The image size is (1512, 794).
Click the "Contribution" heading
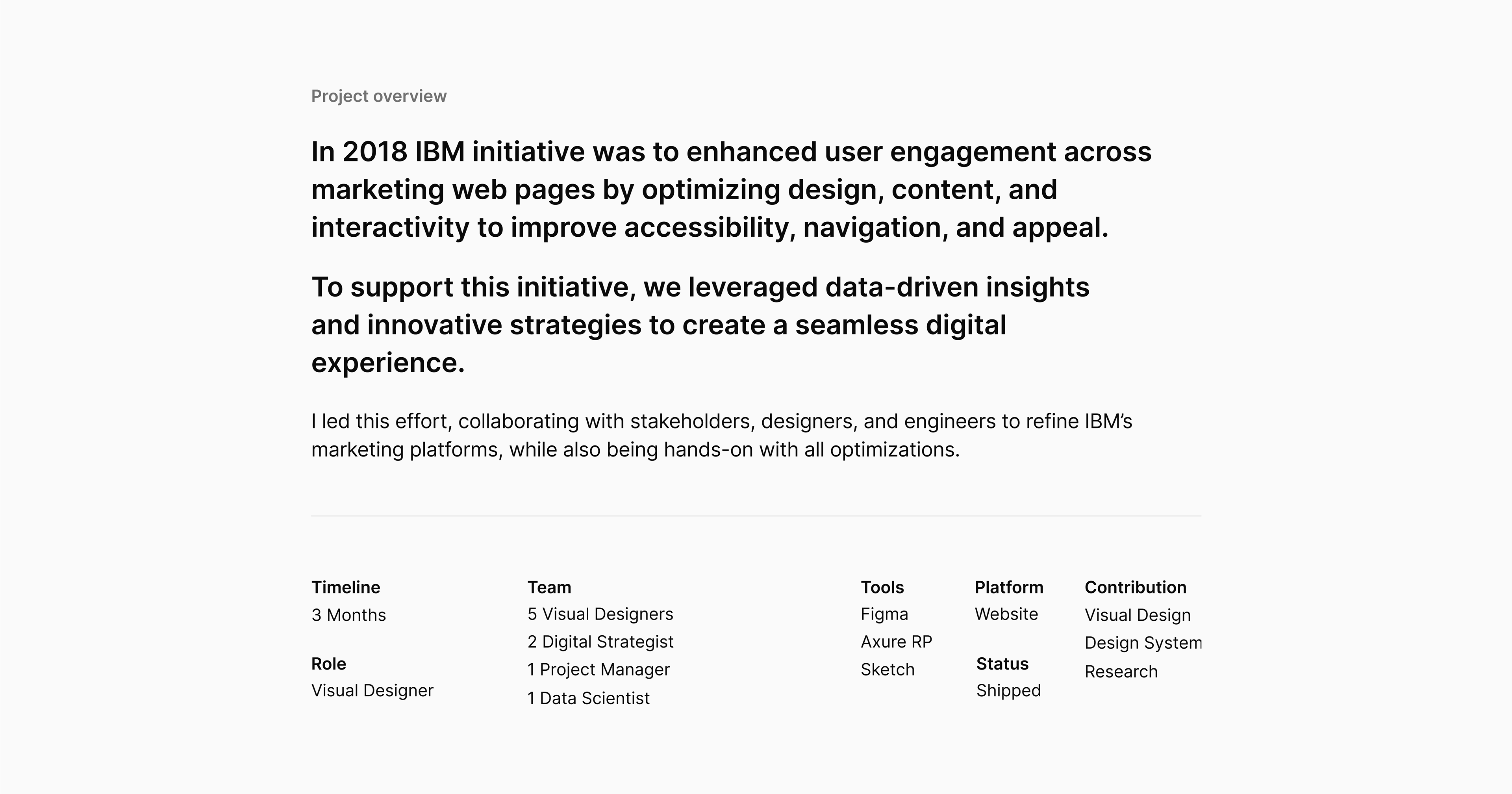point(1135,587)
